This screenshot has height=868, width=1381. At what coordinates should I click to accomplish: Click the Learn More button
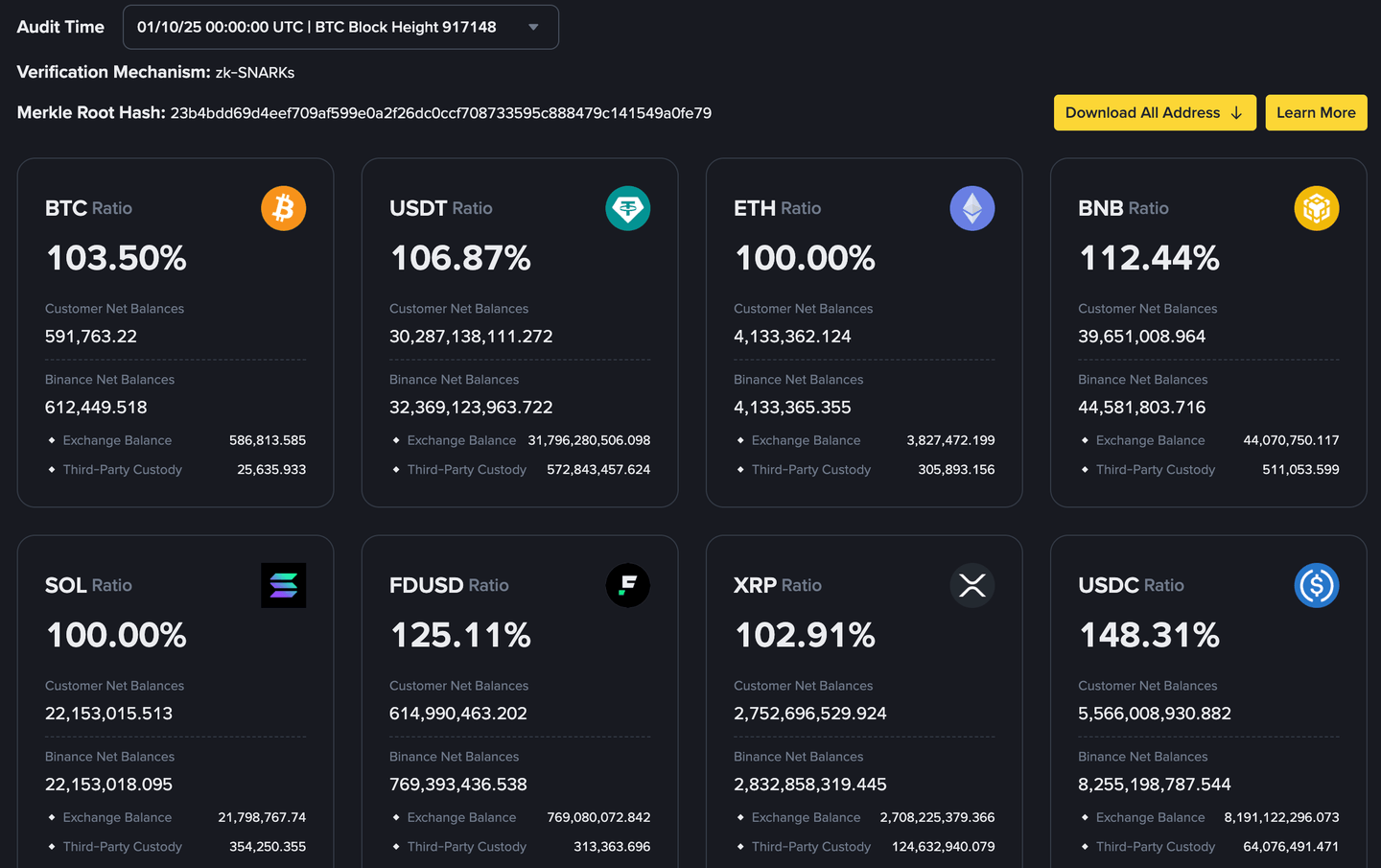click(1315, 112)
